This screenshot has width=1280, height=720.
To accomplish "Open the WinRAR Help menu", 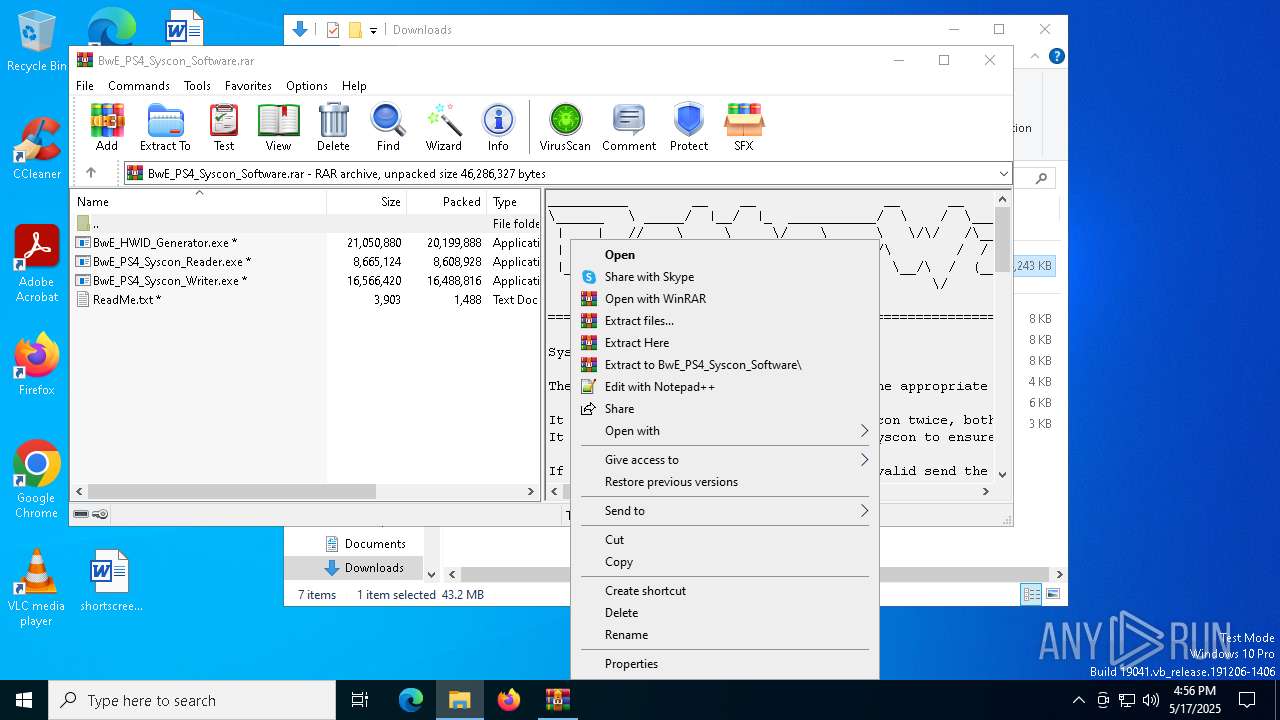I will pyautogui.click(x=354, y=86).
